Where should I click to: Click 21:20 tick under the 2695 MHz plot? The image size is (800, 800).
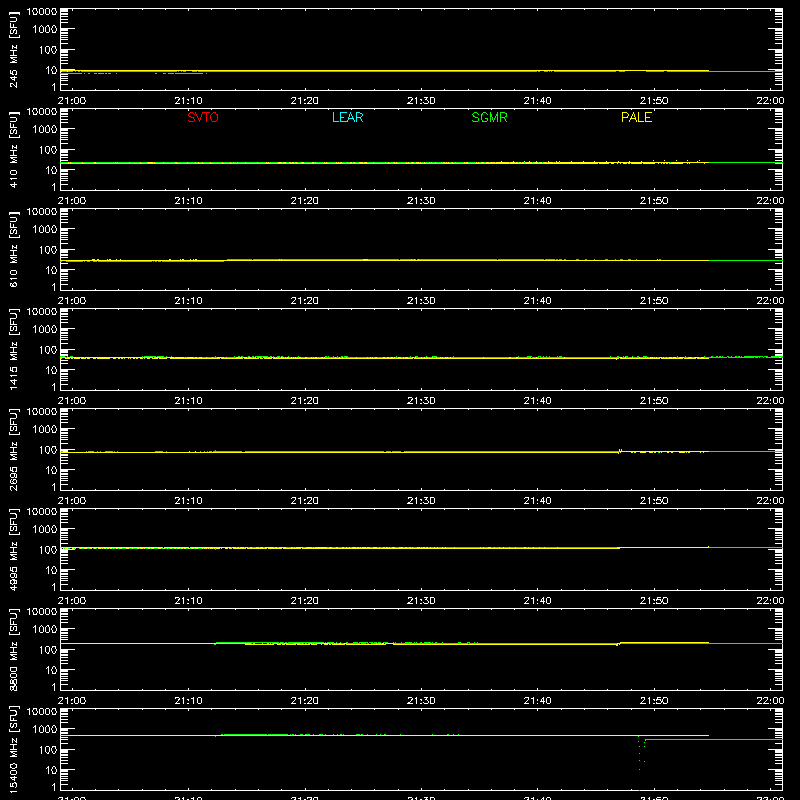pyautogui.click(x=305, y=501)
